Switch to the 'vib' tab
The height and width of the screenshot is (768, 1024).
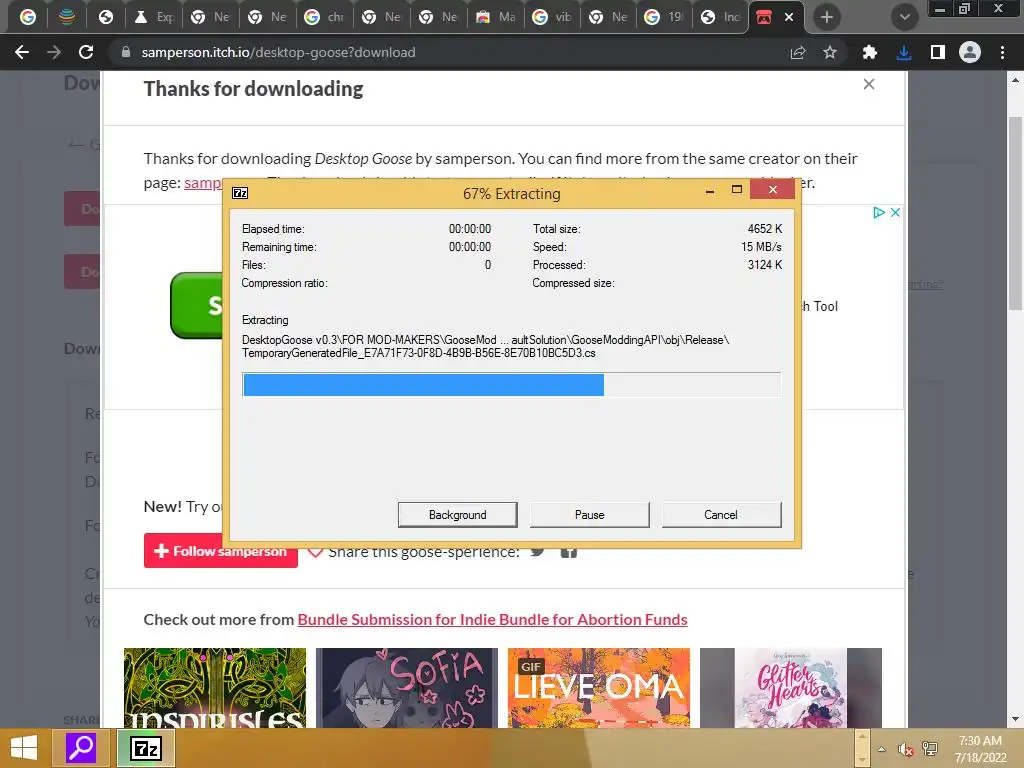pos(552,17)
